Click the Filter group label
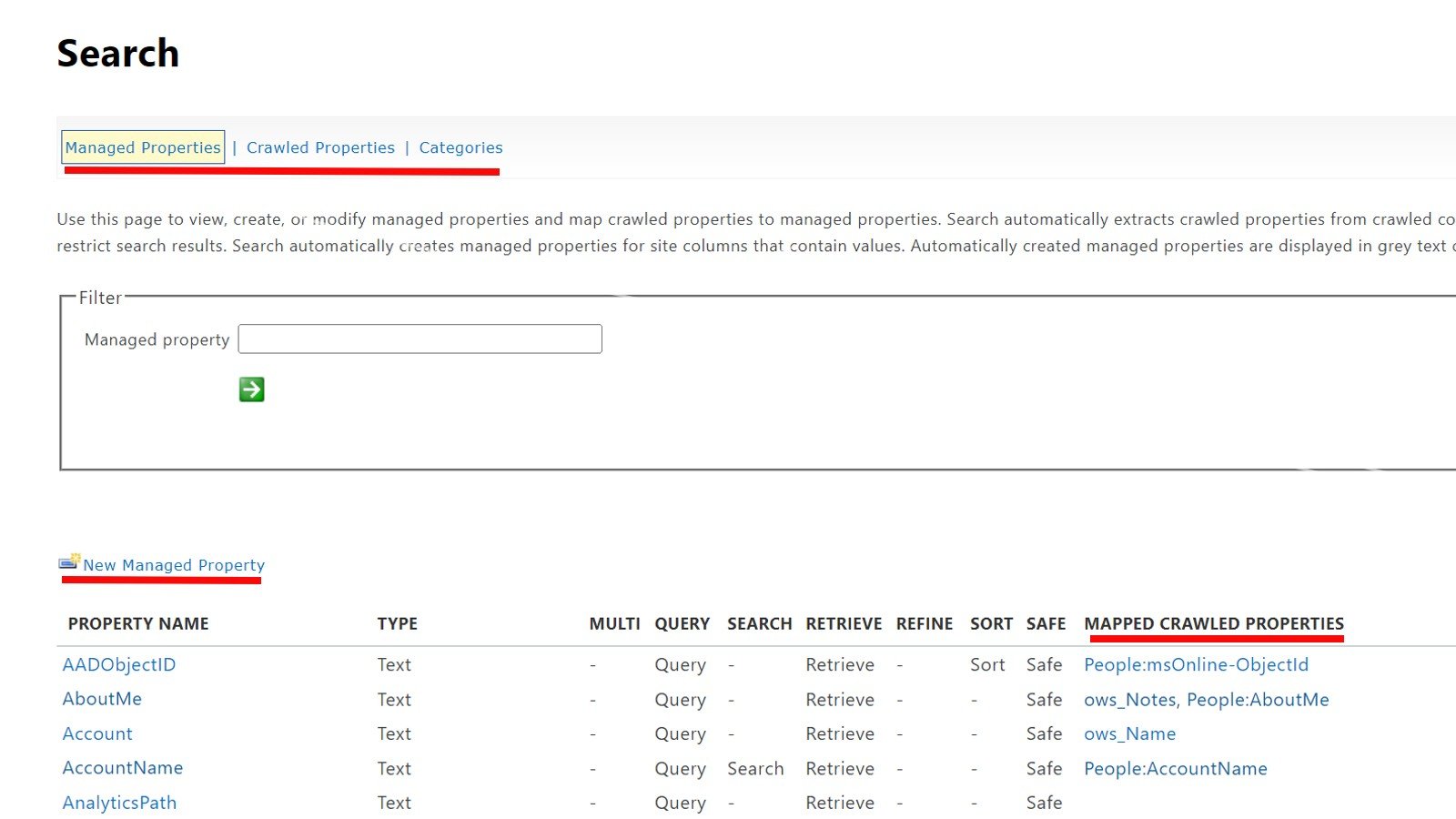 point(100,298)
